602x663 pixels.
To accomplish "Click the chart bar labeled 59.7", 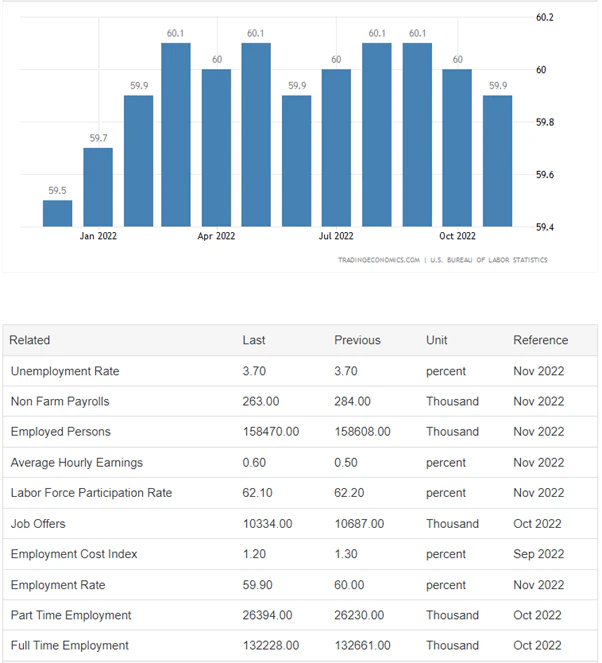I will [98, 187].
